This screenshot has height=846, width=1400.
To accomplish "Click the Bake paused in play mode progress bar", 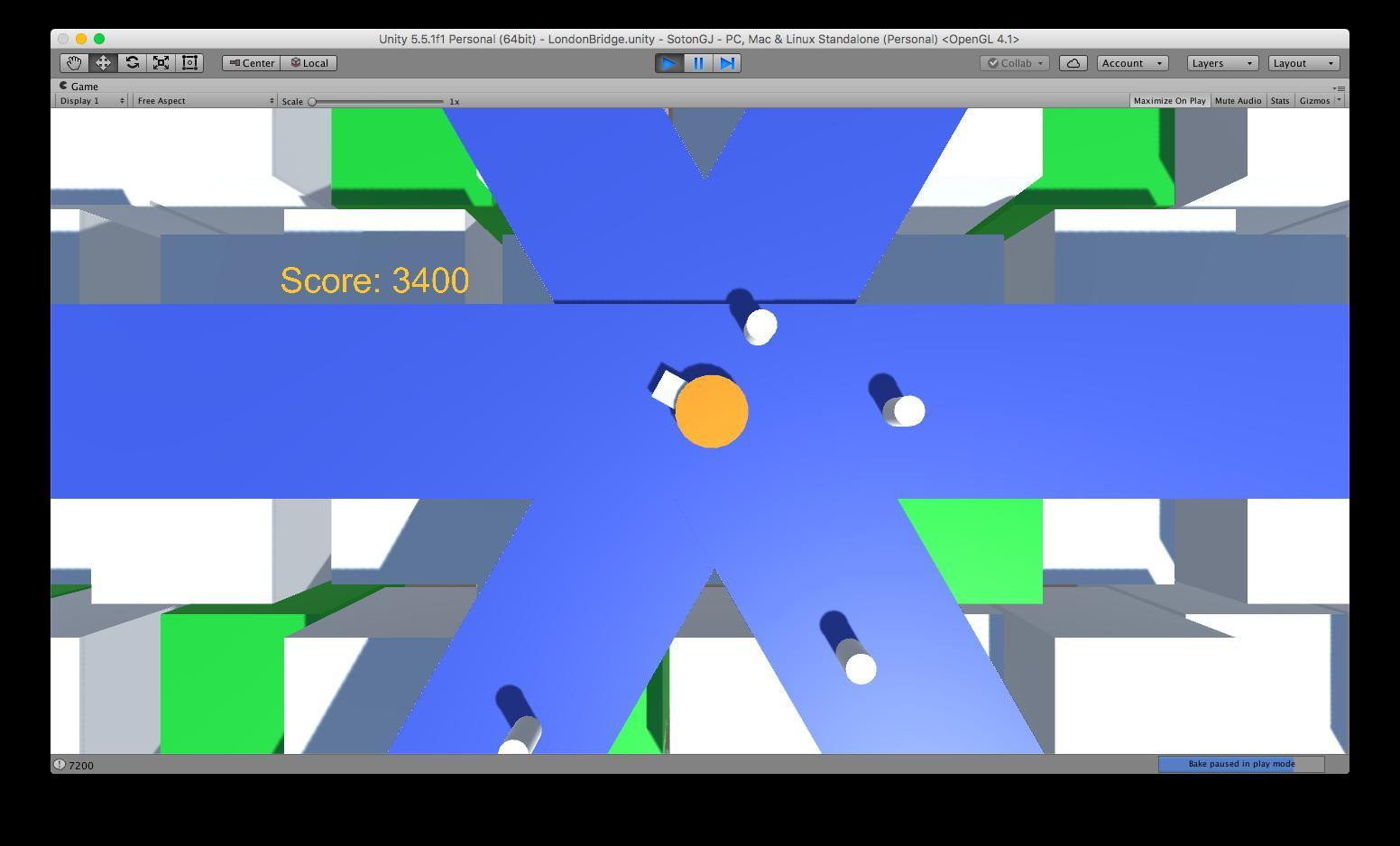I will coord(1241,764).
